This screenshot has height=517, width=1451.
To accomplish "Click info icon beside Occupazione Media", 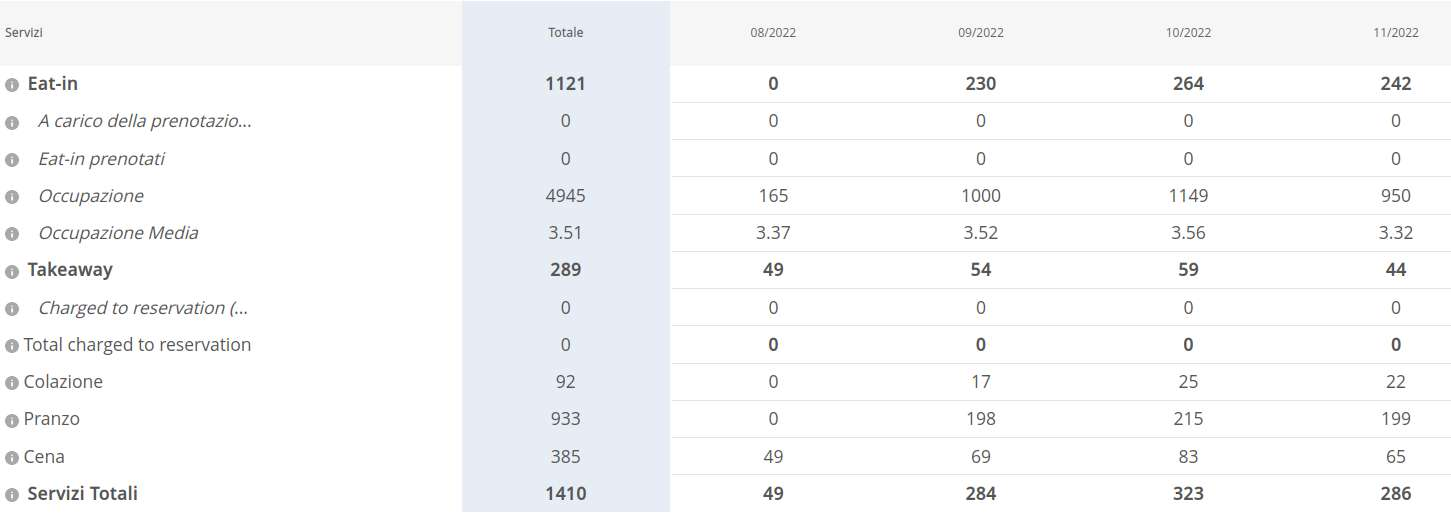I will coord(12,234).
